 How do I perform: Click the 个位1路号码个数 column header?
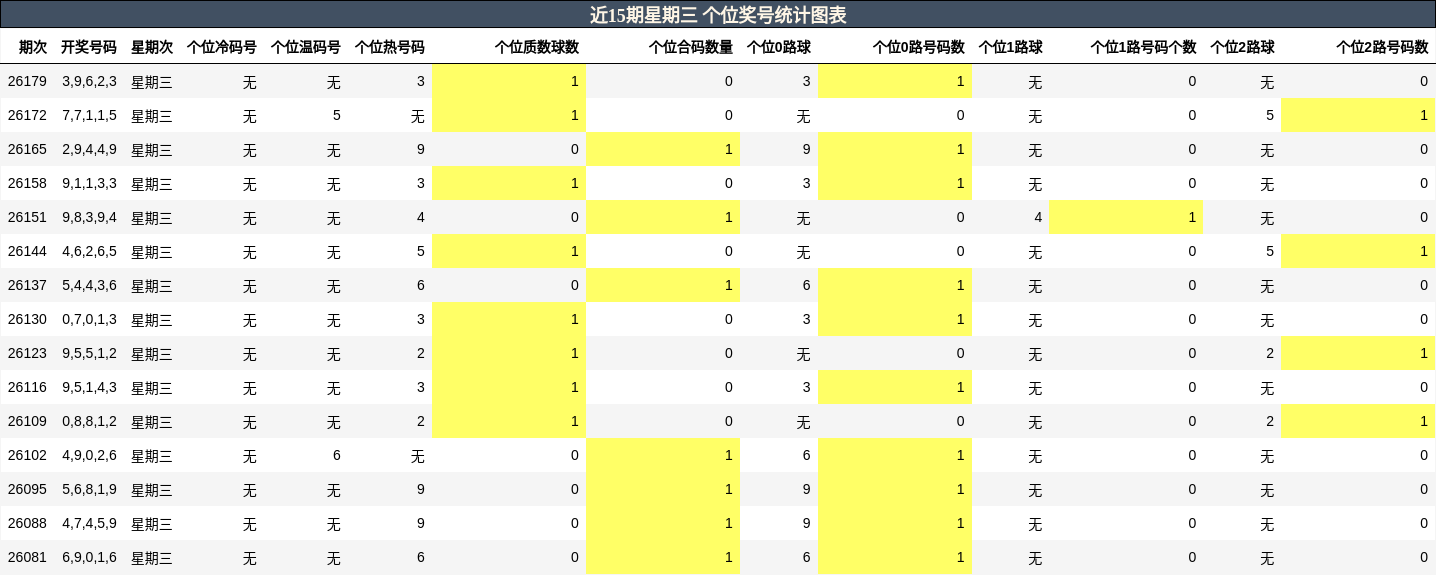[x=1143, y=47]
